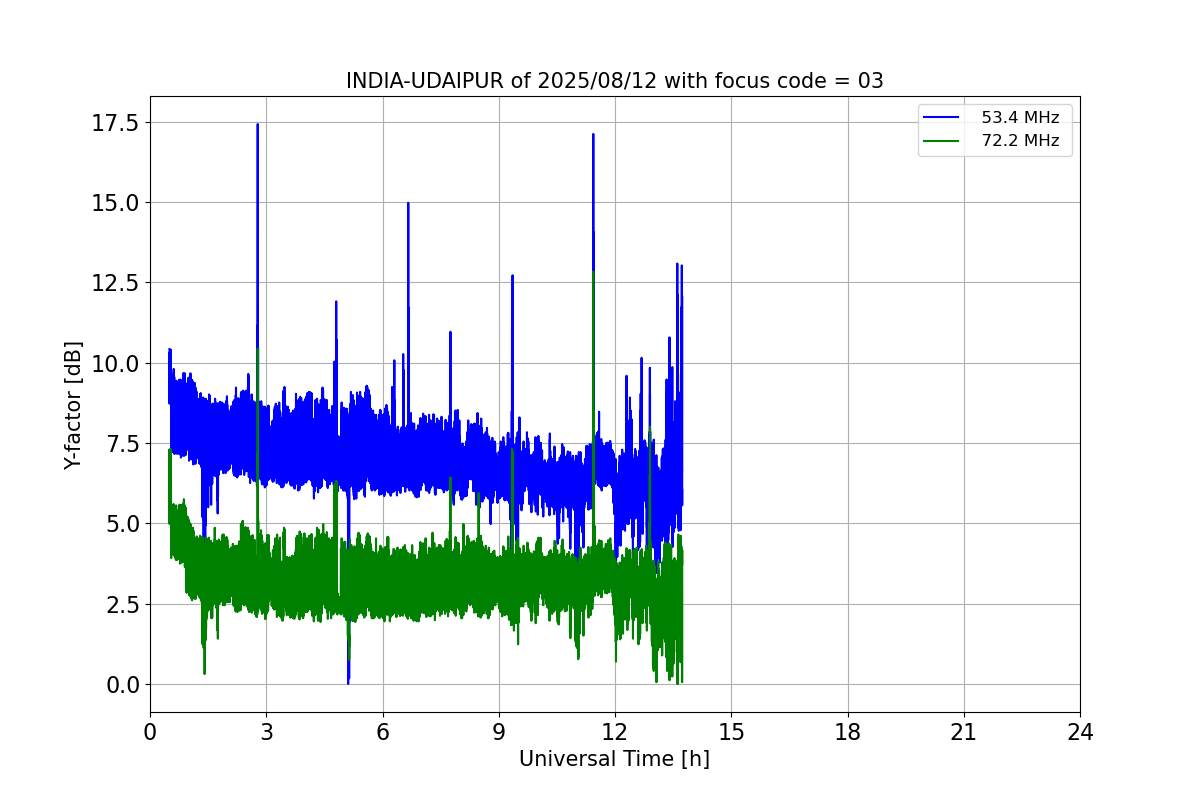Click the 2.5 y-axis tick label
Image resolution: width=1200 pixels, height=800 pixels.
(x=123, y=604)
